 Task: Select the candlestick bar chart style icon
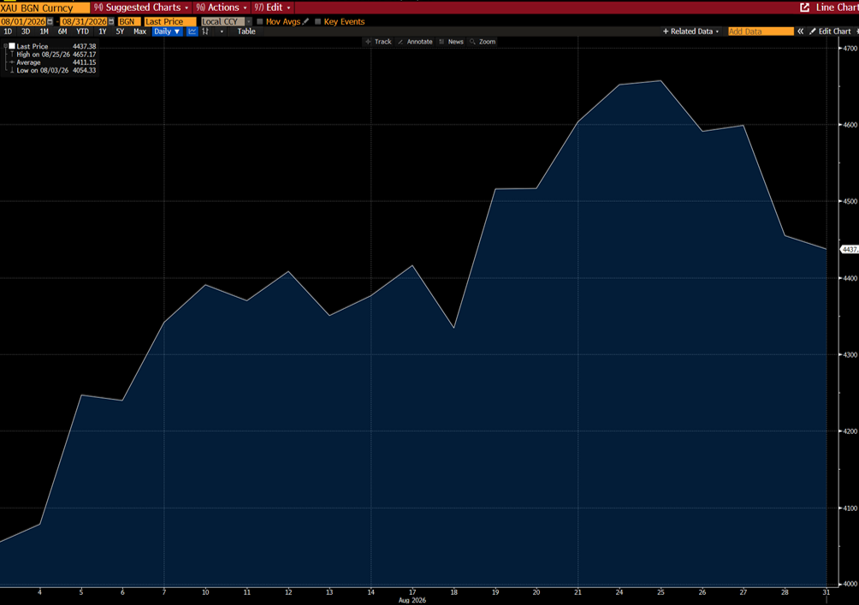[205, 31]
